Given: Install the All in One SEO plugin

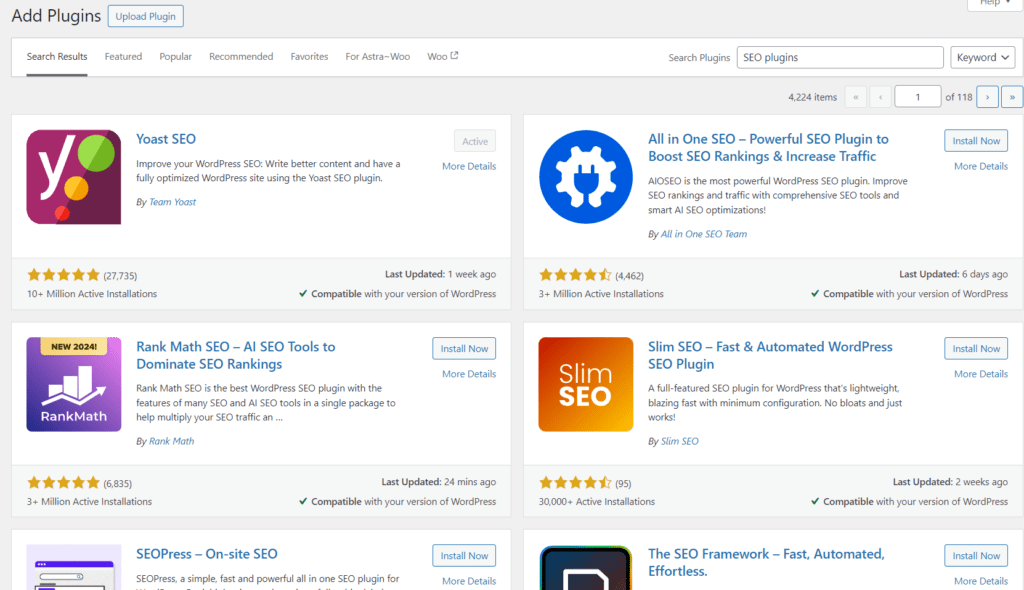Looking at the screenshot, I should 976,141.
